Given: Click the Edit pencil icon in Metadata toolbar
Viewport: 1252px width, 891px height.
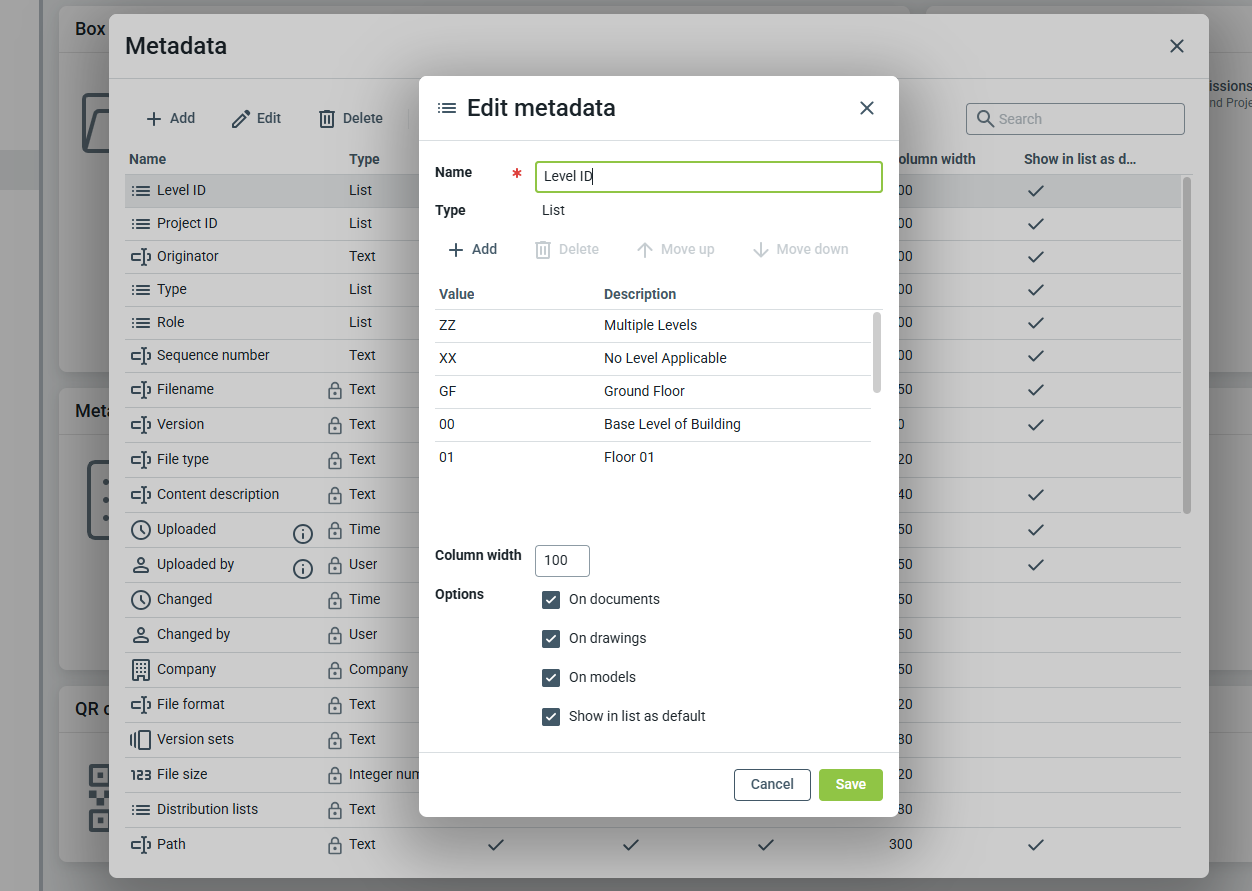Looking at the screenshot, I should point(241,119).
